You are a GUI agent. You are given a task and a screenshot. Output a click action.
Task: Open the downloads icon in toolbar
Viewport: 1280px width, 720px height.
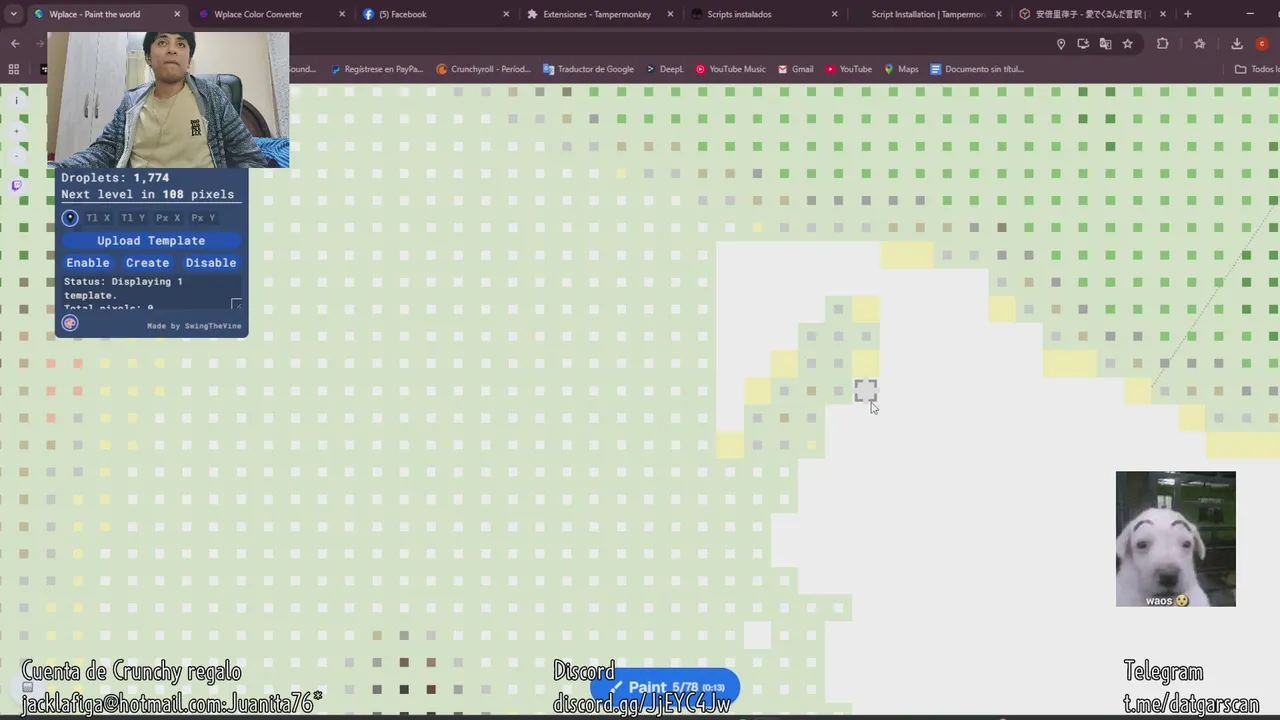click(x=1237, y=44)
